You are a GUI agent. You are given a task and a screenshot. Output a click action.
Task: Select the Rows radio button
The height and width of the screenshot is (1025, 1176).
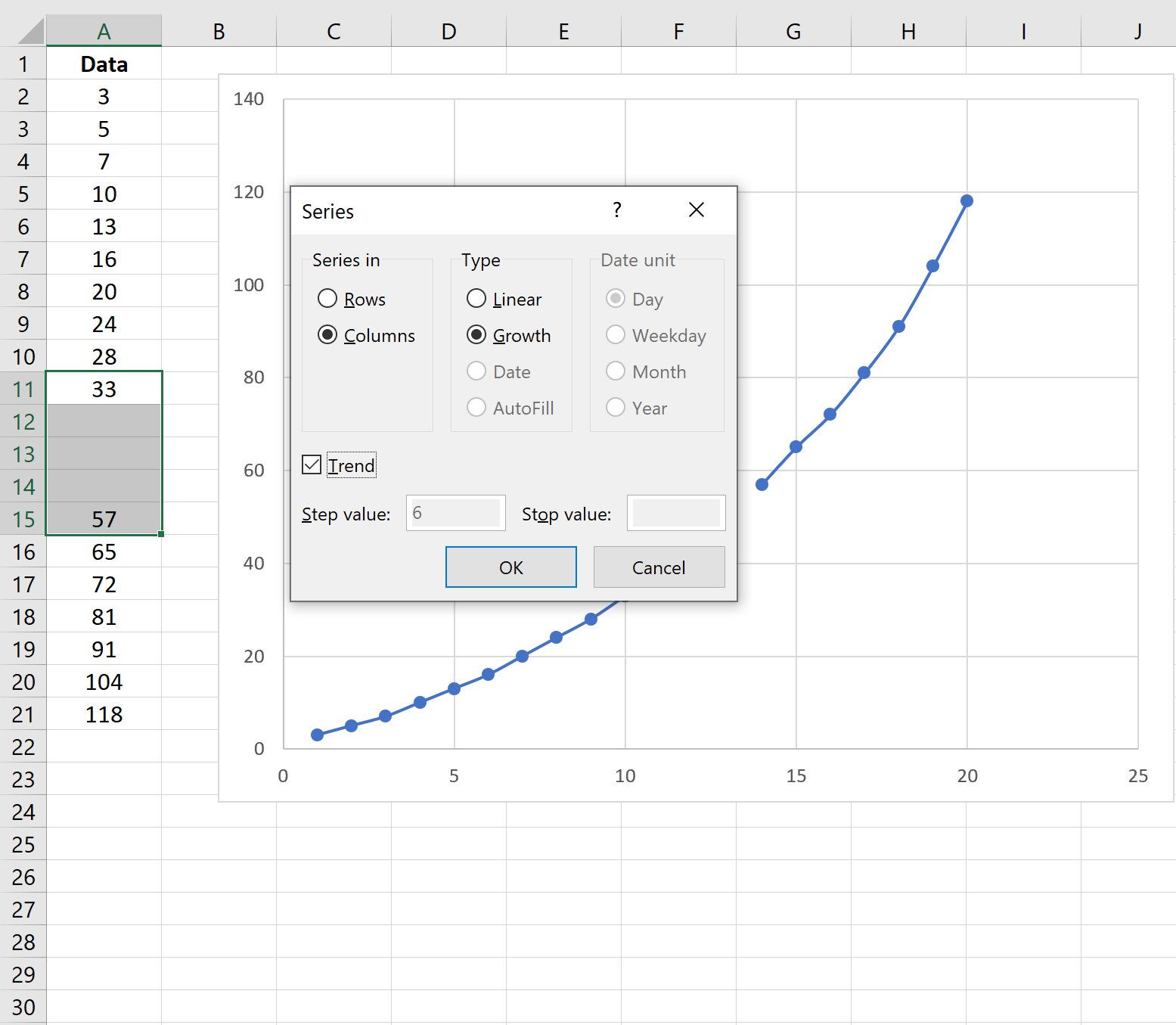pos(327,299)
